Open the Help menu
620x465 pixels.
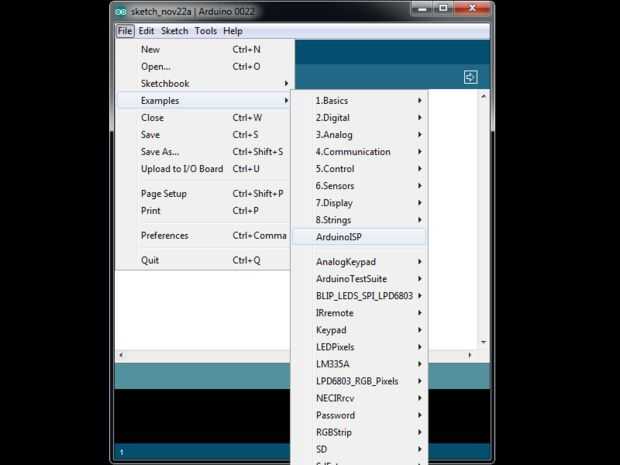(x=232, y=31)
